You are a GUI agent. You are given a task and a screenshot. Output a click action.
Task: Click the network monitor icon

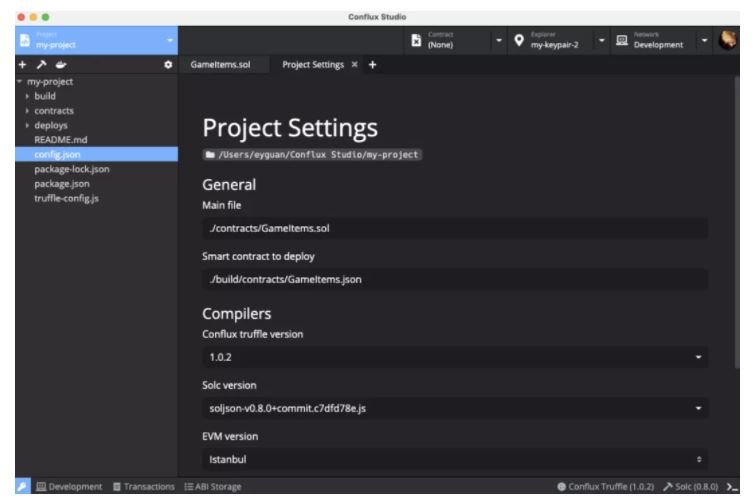coord(622,40)
